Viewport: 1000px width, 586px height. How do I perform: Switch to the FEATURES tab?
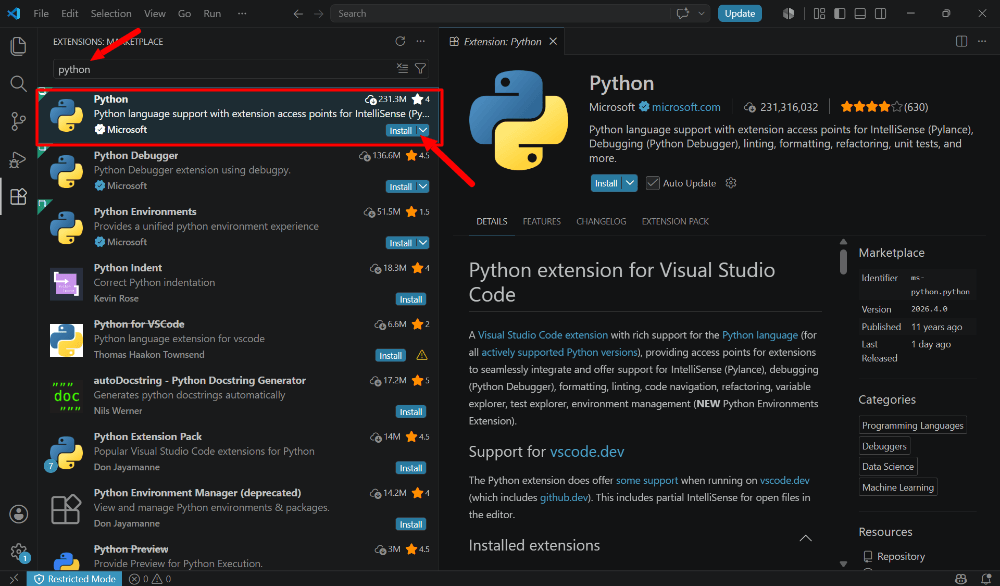pos(541,221)
